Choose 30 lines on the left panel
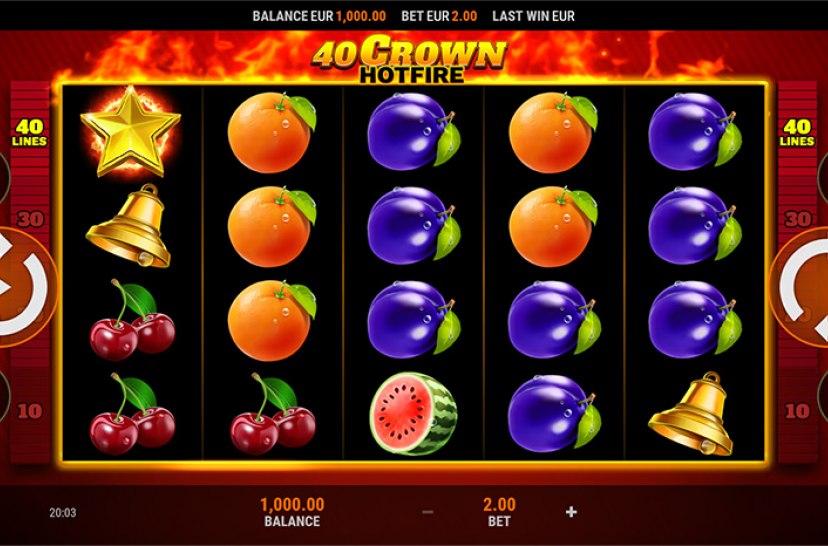 [x=30, y=219]
